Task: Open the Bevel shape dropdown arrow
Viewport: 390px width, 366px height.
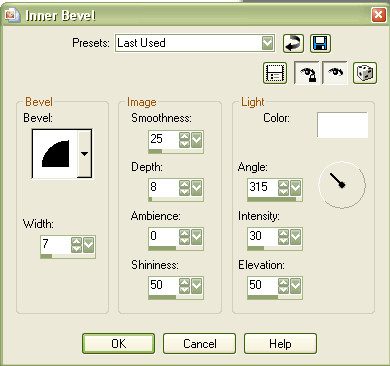Action: 85,154
